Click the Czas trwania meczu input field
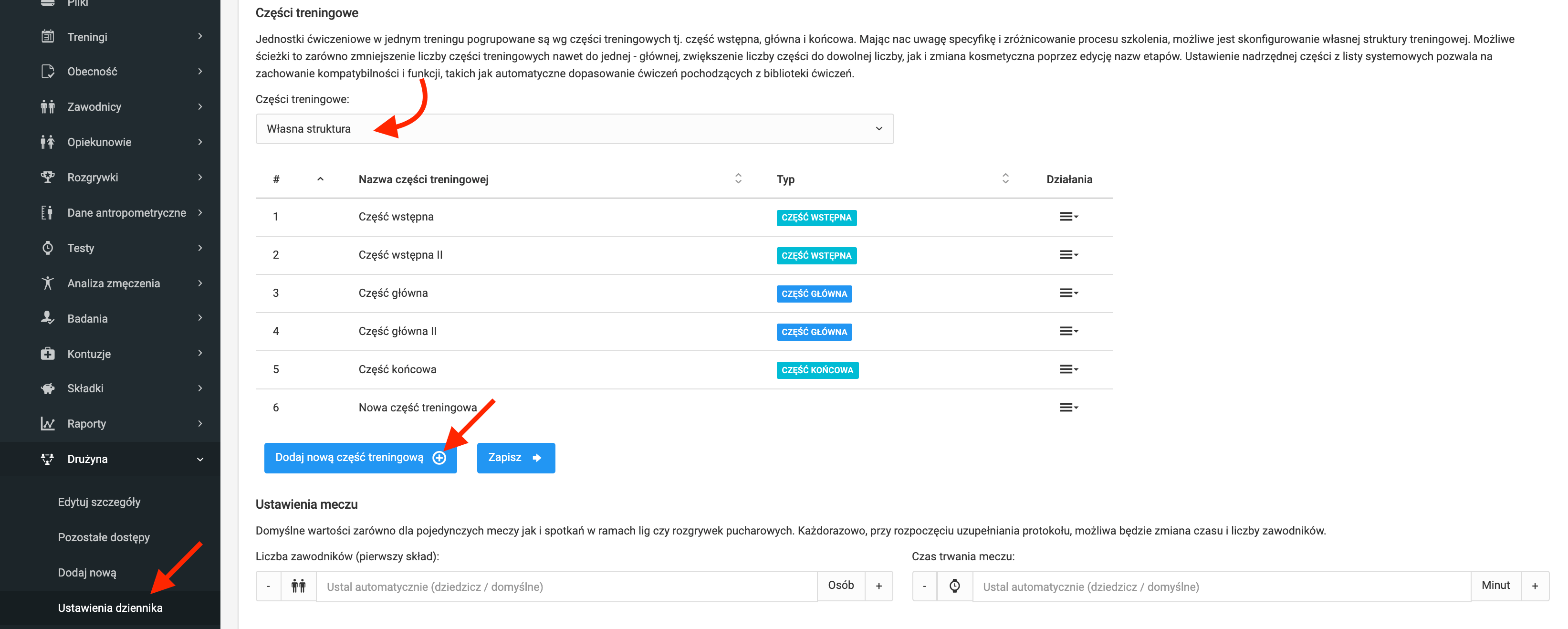The image size is (1568, 629). (x=1221, y=587)
